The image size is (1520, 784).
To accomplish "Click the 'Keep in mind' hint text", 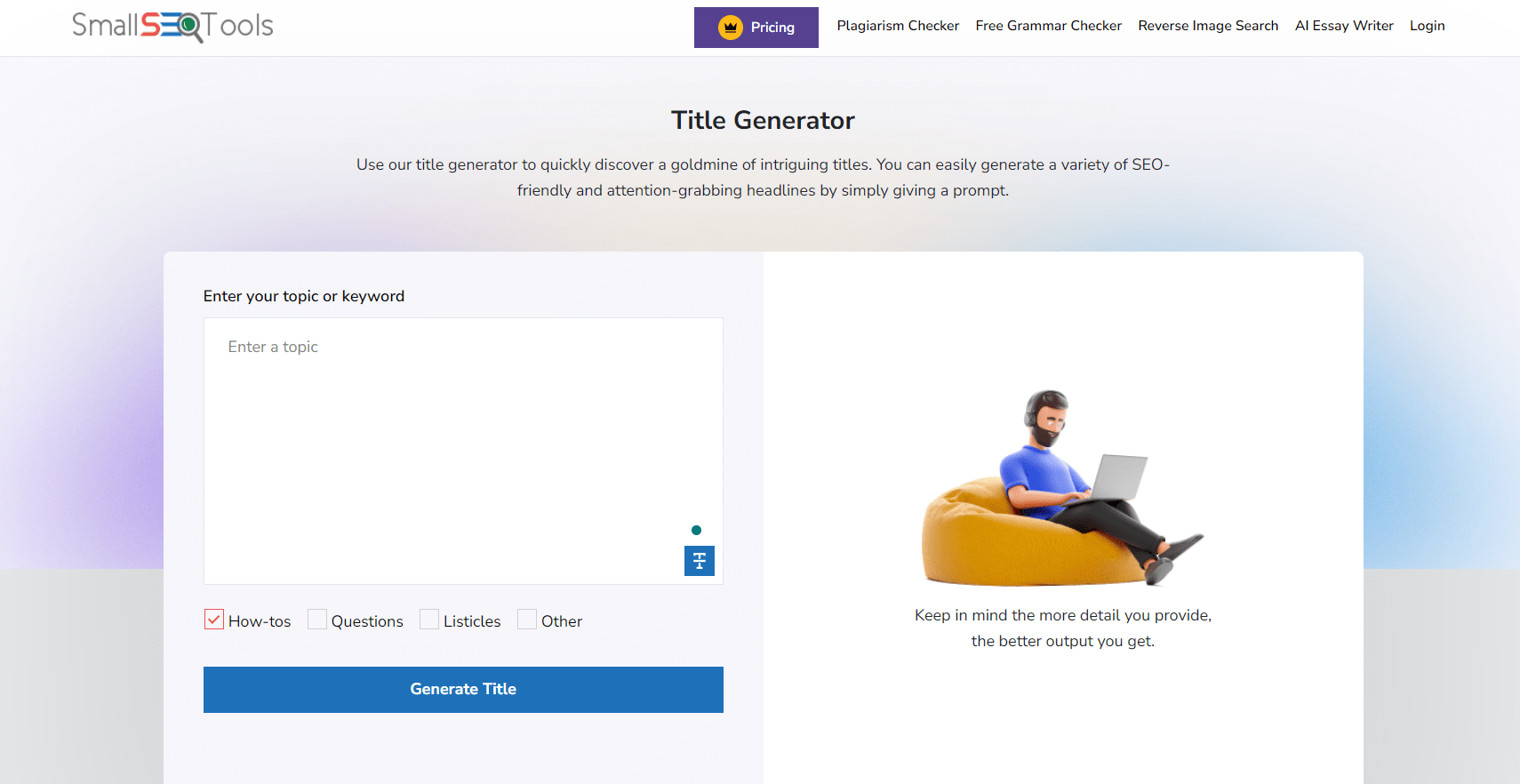I will (x=1062, y=628).
